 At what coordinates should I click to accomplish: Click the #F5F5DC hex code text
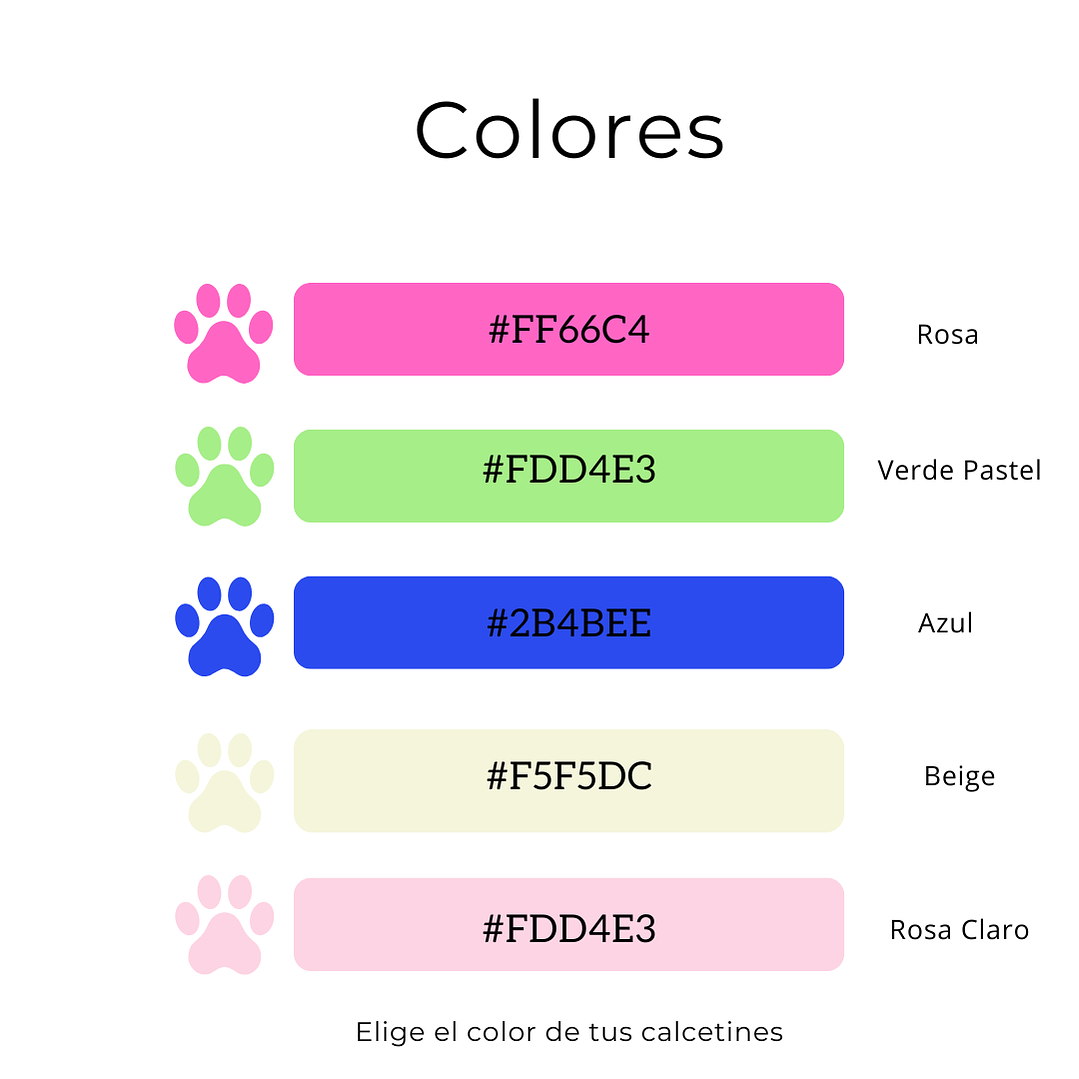(x=569, y=777)
